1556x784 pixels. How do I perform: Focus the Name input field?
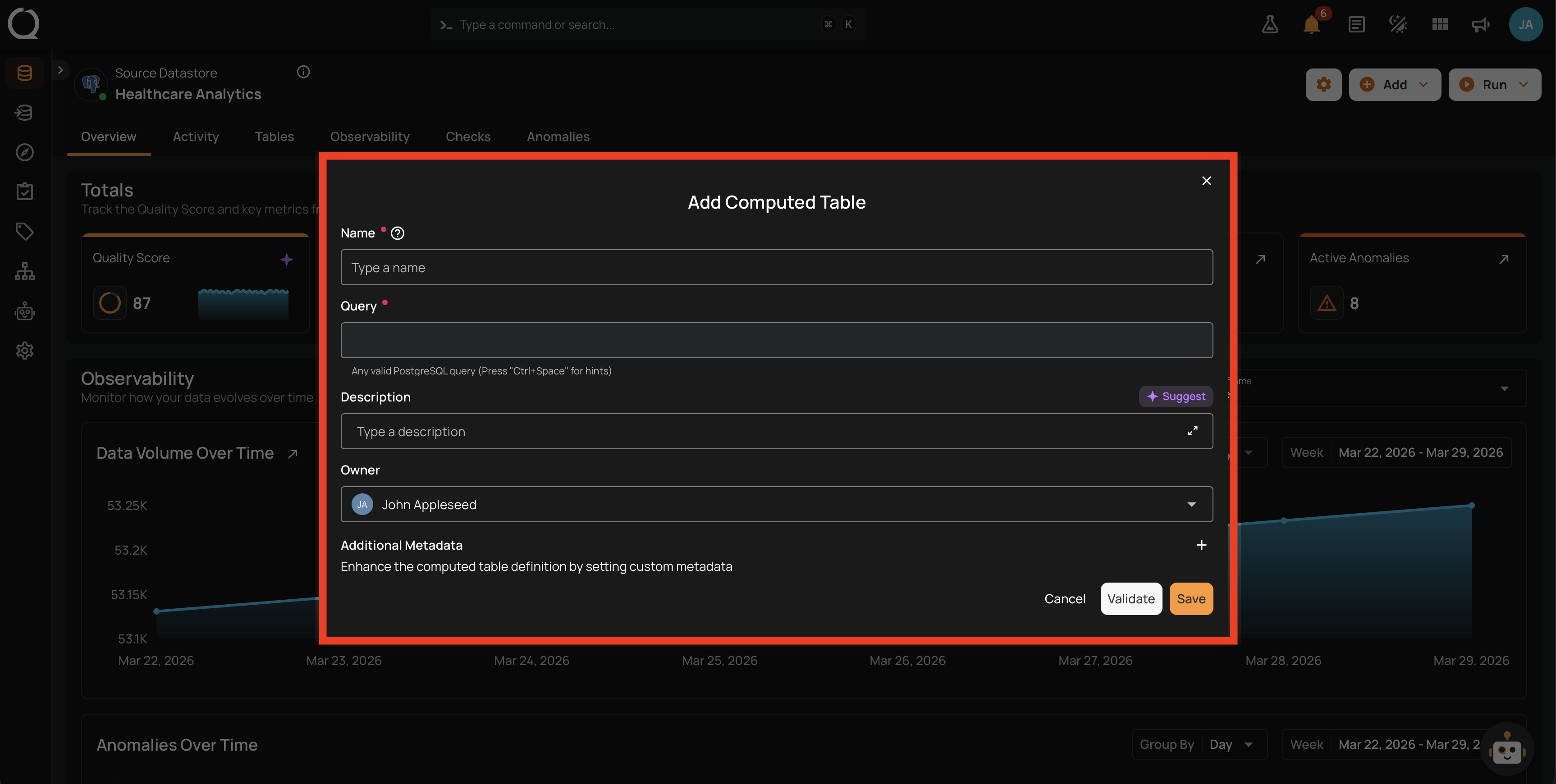(776, 267)
